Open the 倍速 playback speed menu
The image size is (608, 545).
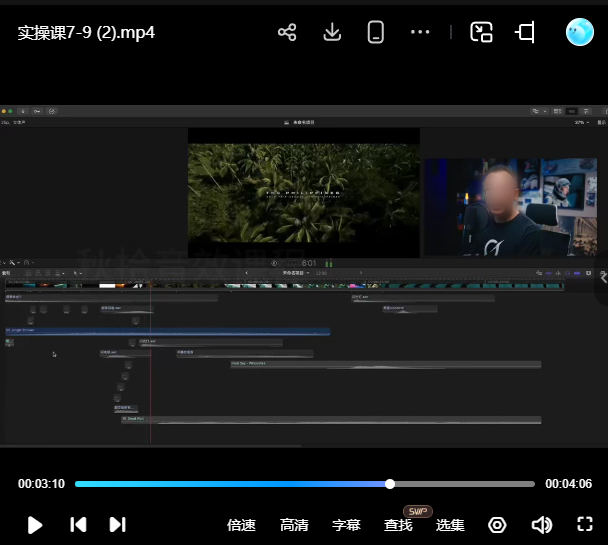coord(241,525)
